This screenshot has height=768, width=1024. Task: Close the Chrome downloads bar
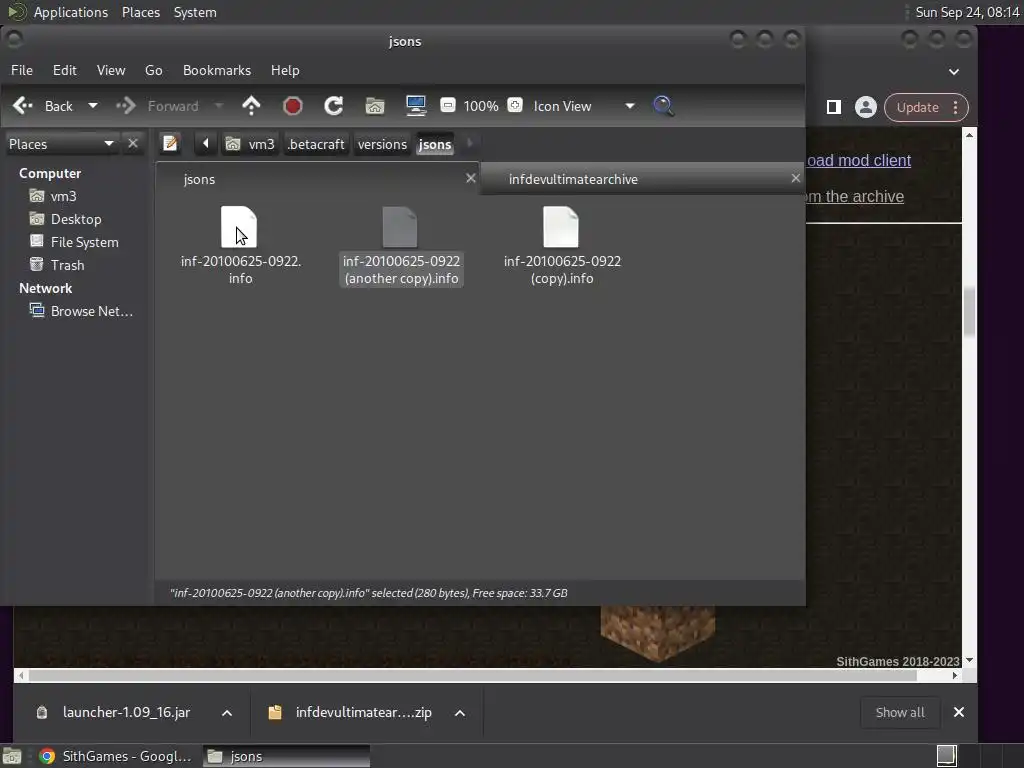coord(959,712)
